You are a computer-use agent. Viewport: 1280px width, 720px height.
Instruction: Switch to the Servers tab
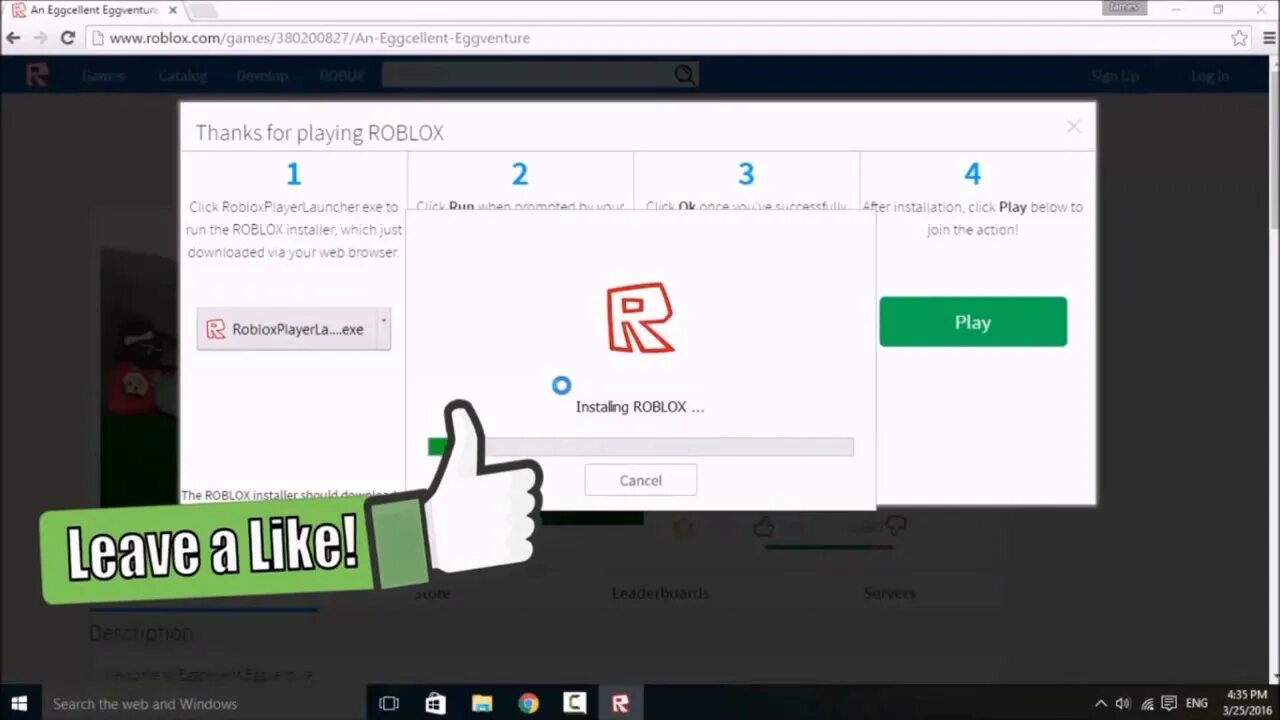[x=889, y=593]
